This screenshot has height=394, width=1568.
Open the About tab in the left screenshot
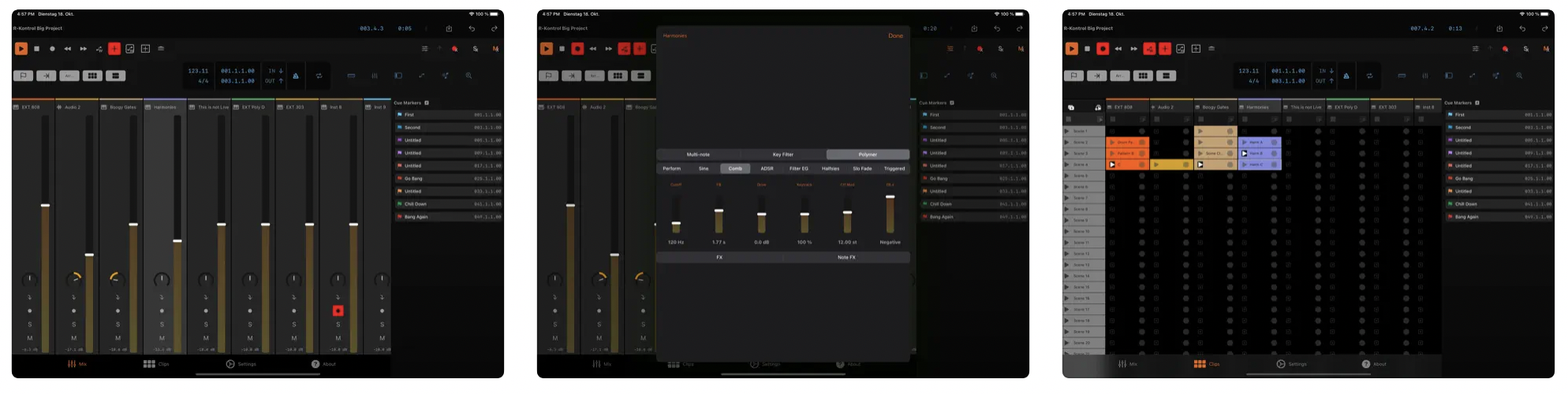(x=323, y=364)
